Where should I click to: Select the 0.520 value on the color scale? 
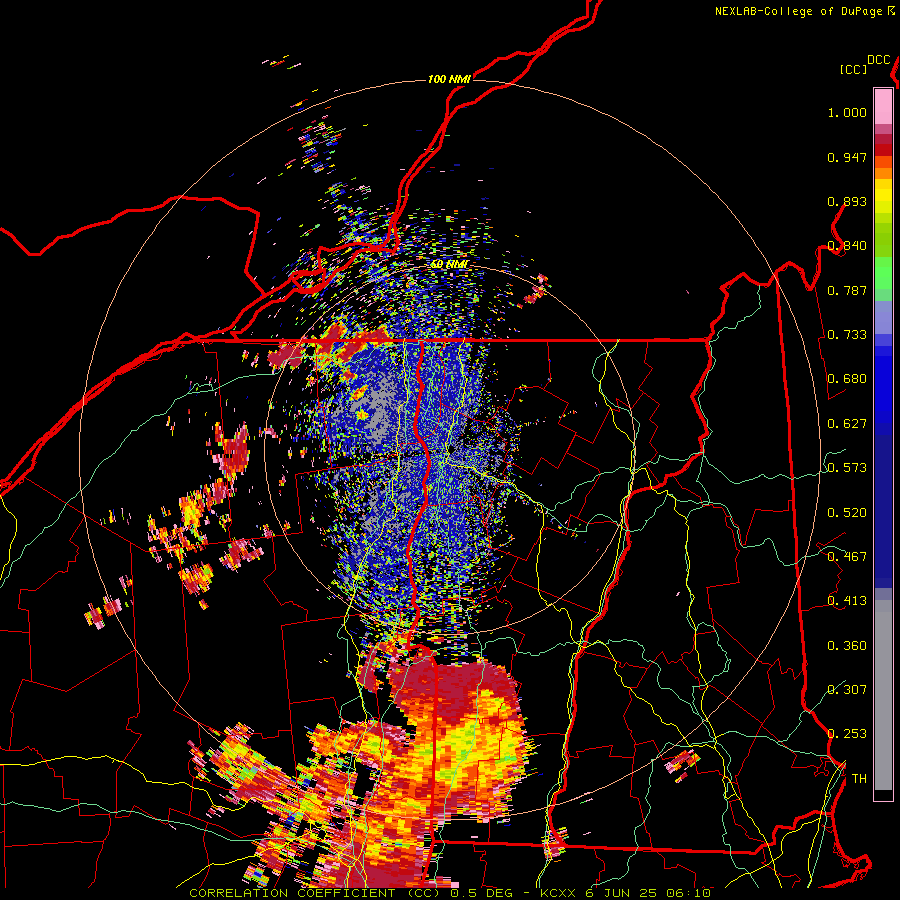point(847,513)
